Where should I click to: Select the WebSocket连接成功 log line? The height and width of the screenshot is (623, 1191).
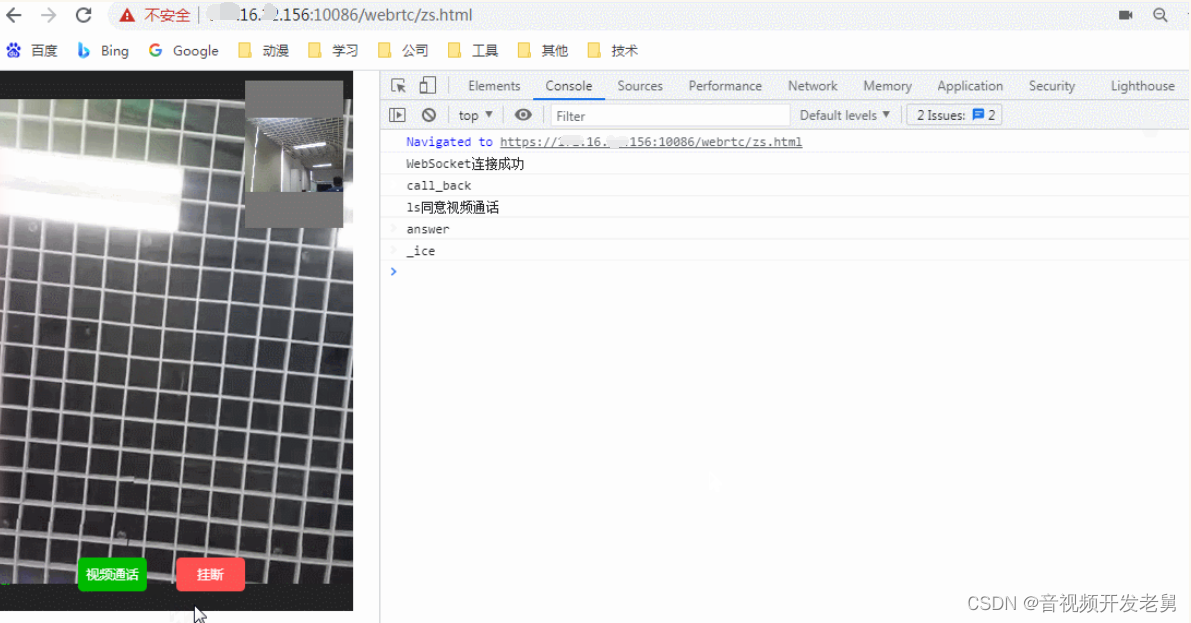pos(465,163)
